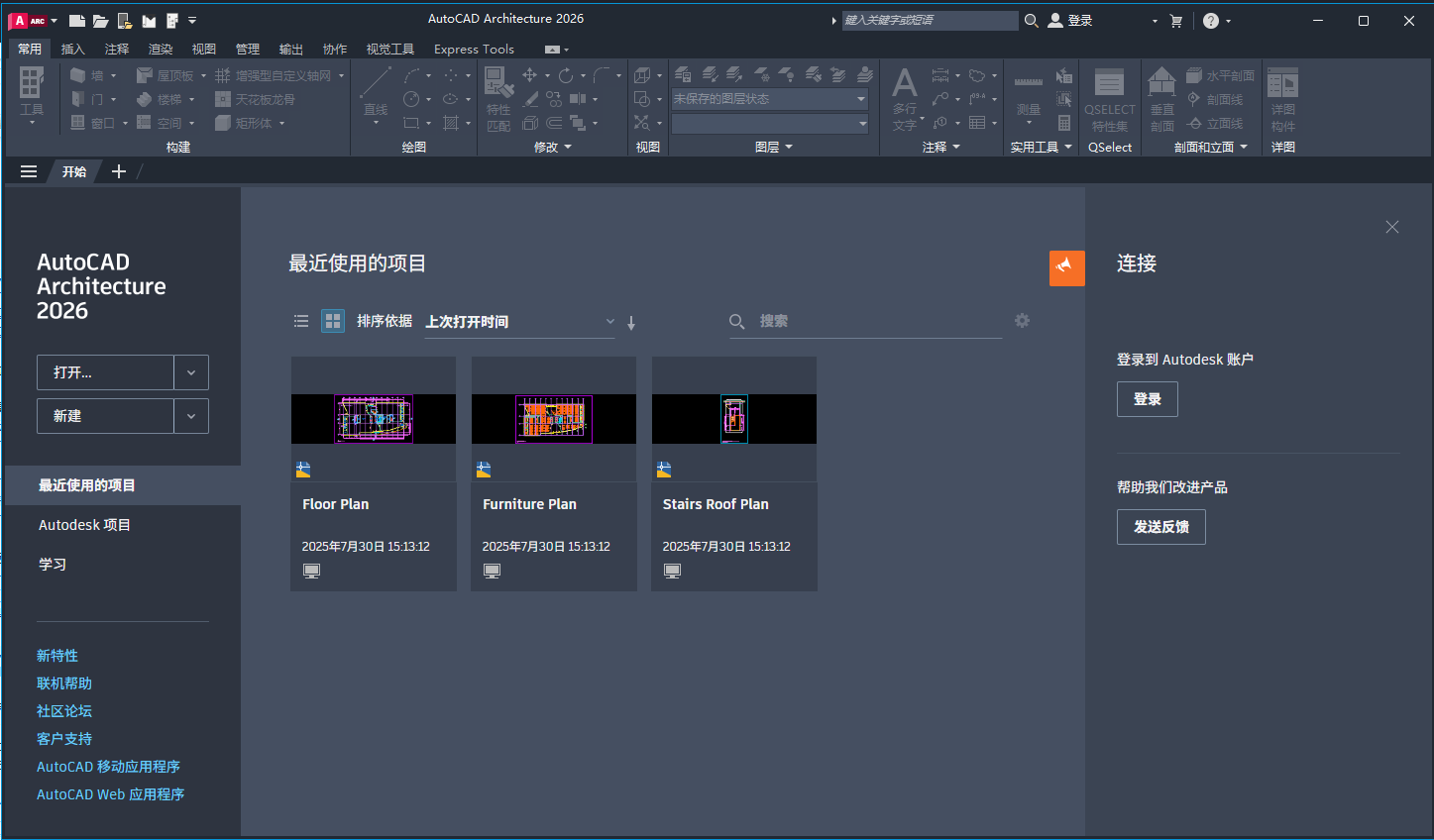Toggle the sort direction arrow
Viewport: 1434px width, 840px height.
point(631,321)
